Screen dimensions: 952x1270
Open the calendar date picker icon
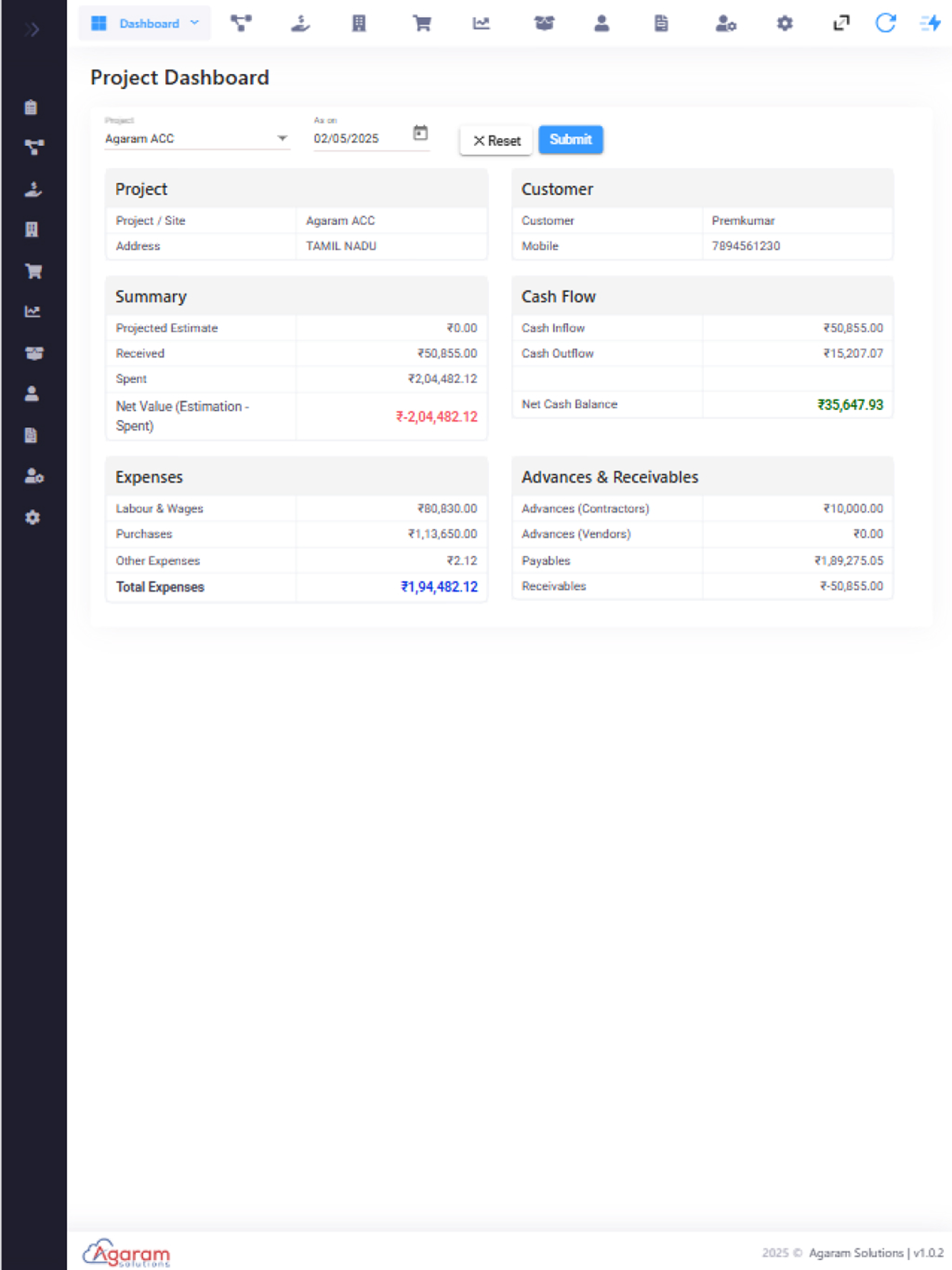421,133
